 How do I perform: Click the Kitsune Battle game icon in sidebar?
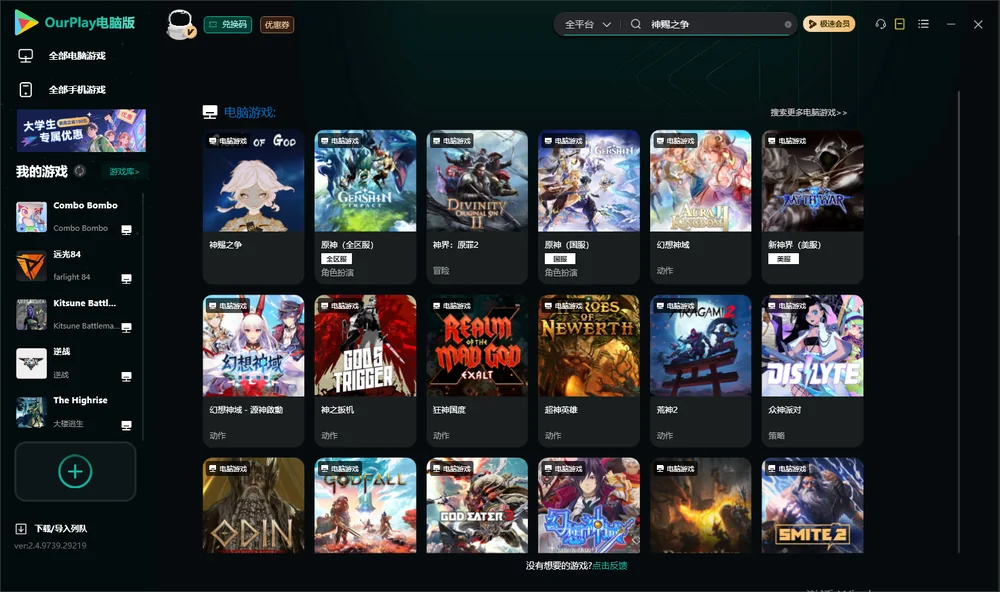coord(31,314)
